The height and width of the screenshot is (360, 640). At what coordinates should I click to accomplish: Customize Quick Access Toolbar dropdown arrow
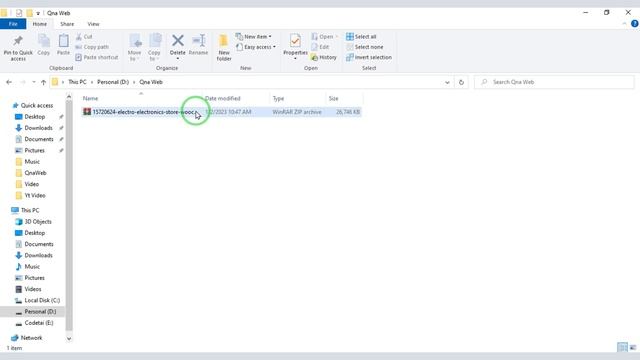click(38, 13)
